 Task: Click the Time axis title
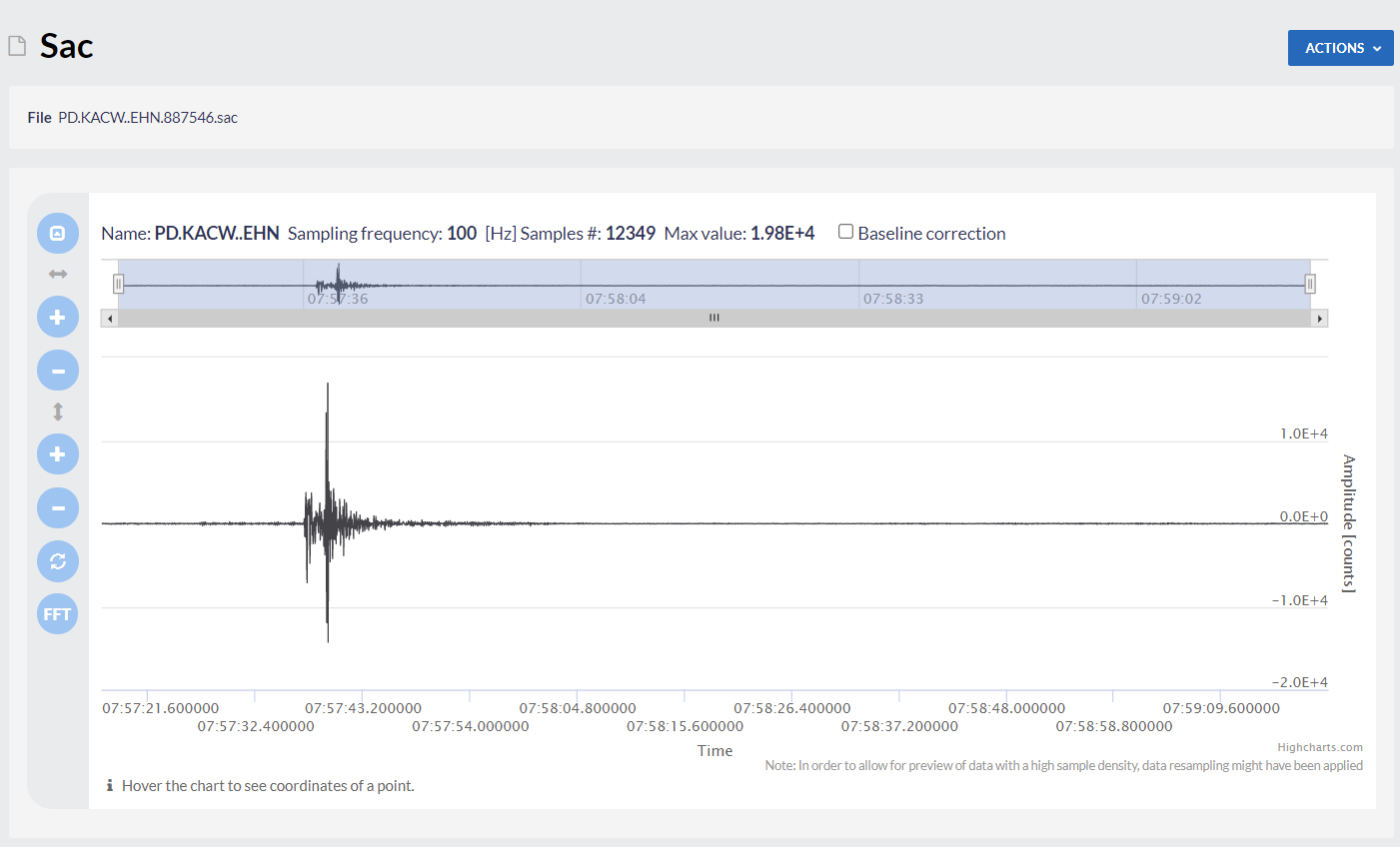(714, 751)
